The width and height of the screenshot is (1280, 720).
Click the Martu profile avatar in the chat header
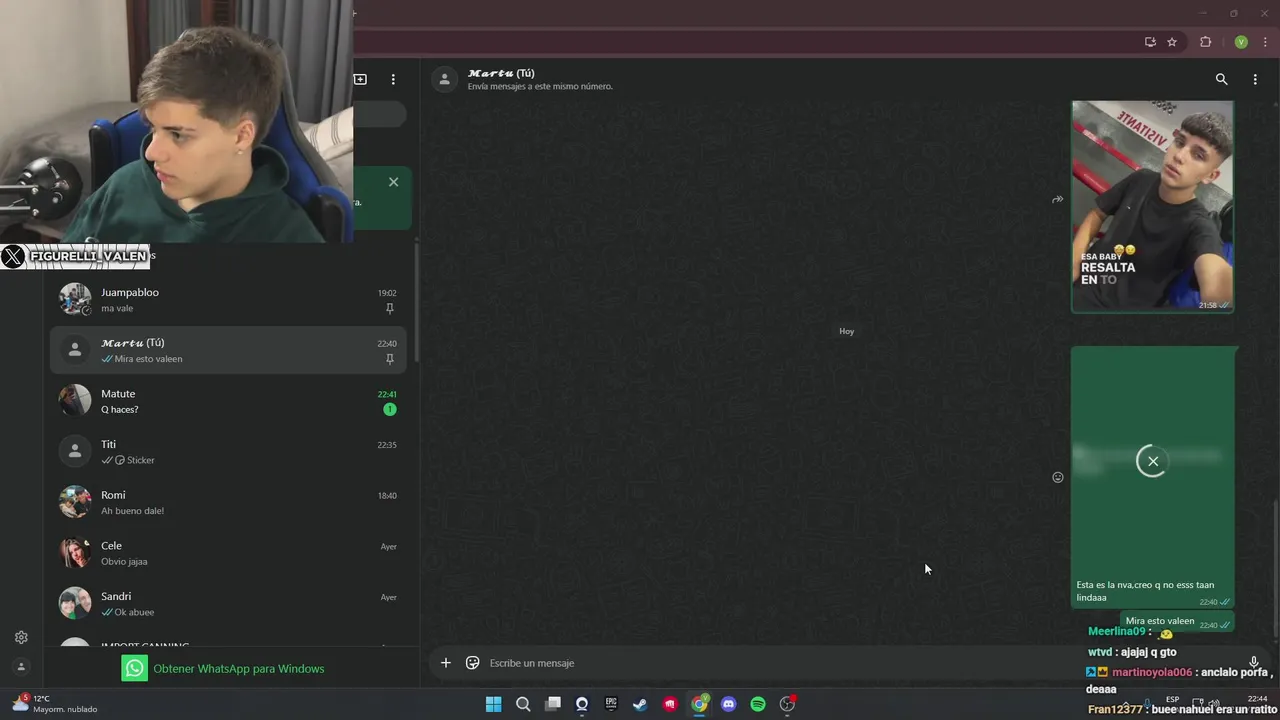[445, 80]
